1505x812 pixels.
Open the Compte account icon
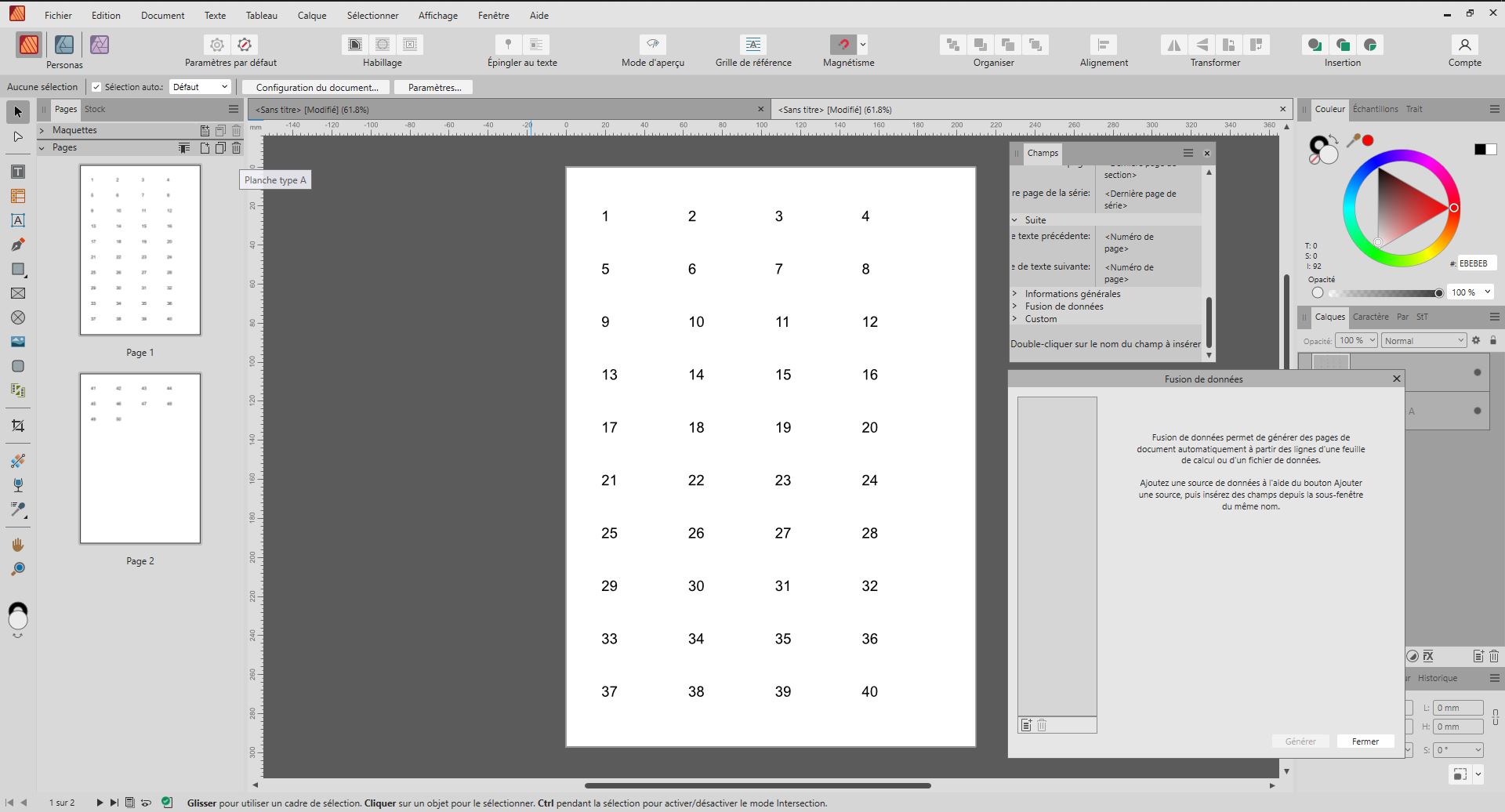pos(1464,45)
